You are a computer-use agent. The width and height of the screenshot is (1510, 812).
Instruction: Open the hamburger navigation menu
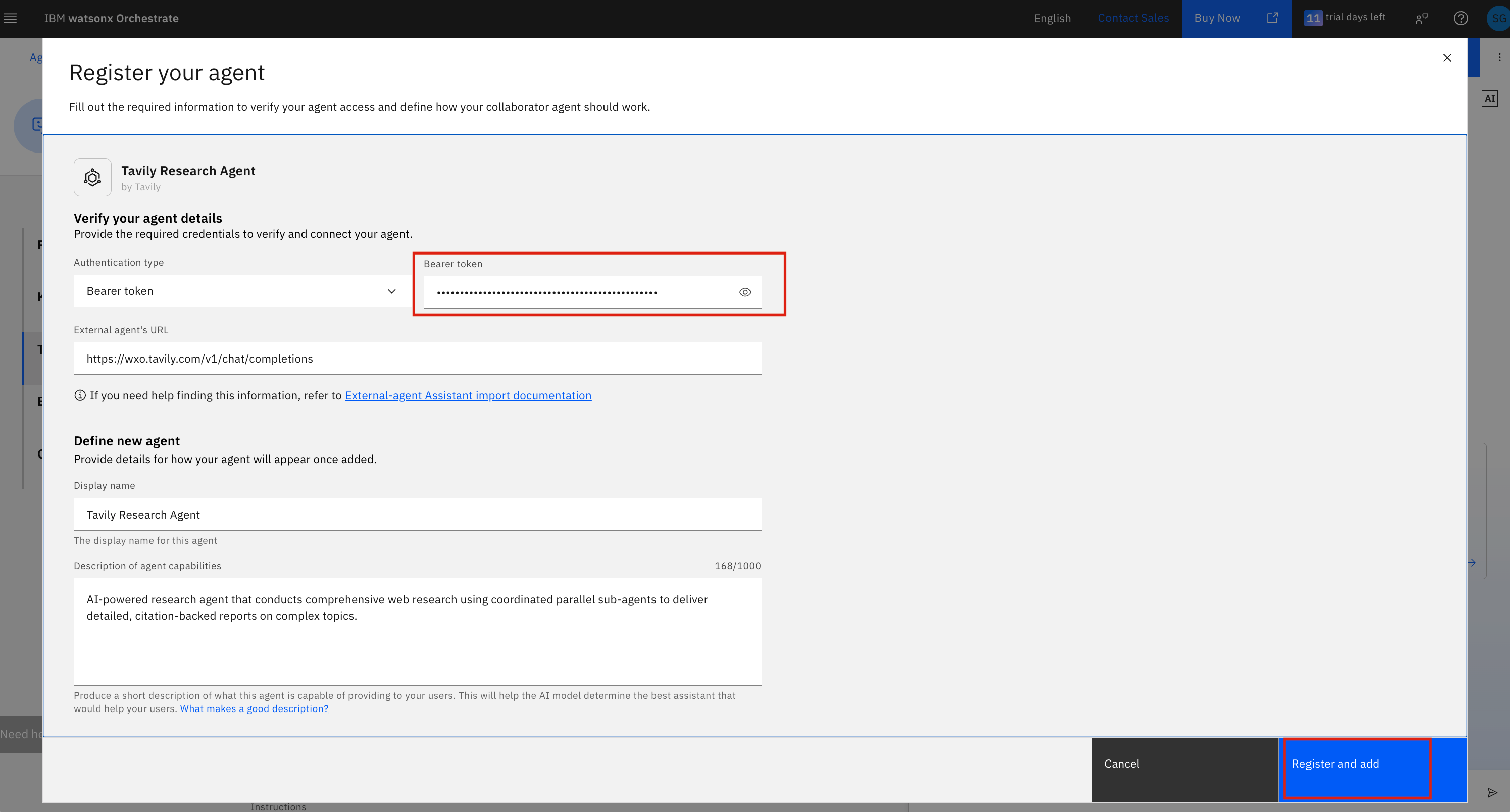coord(10,18)
